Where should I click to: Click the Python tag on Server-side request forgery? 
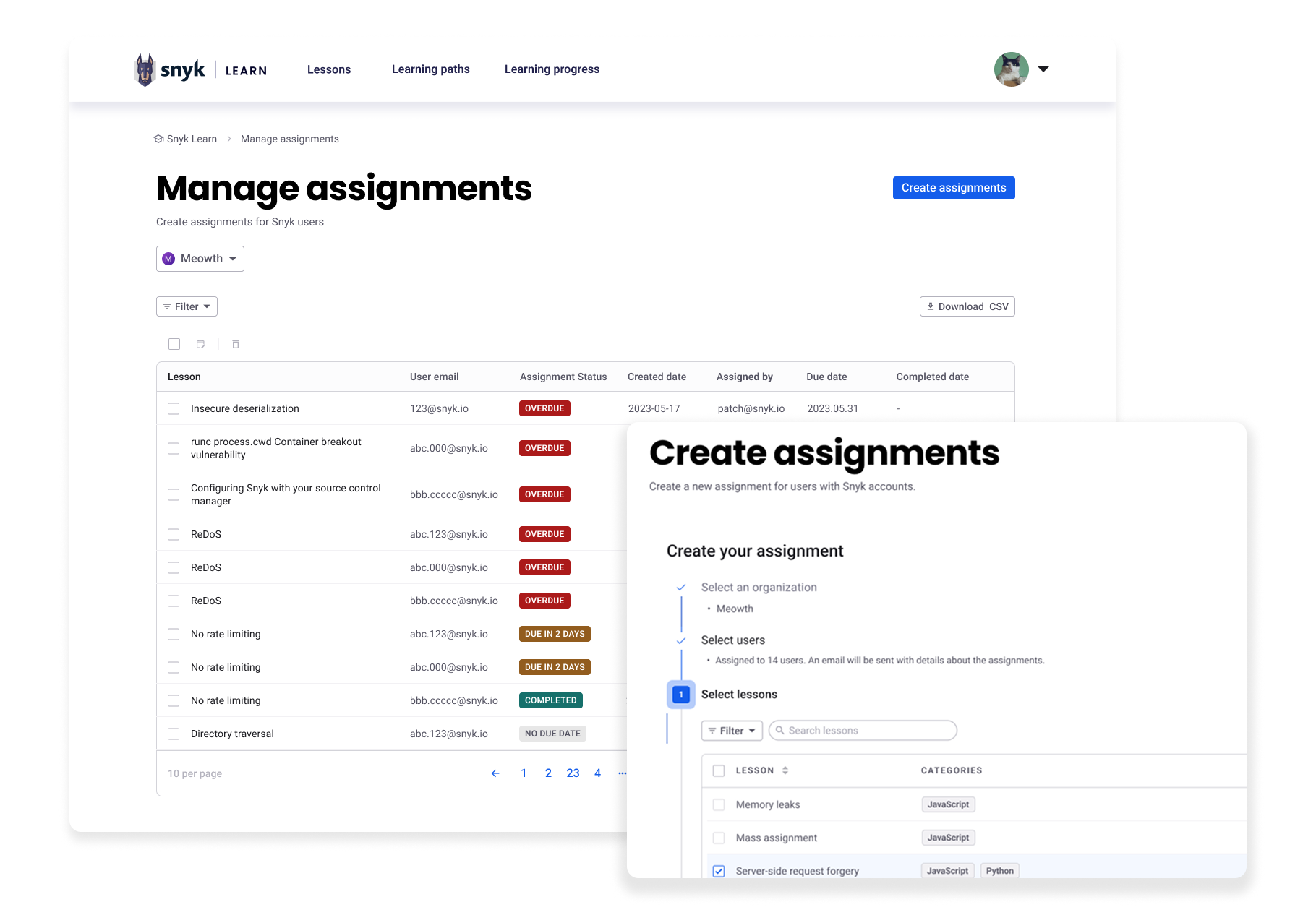[x=999, y=871]
